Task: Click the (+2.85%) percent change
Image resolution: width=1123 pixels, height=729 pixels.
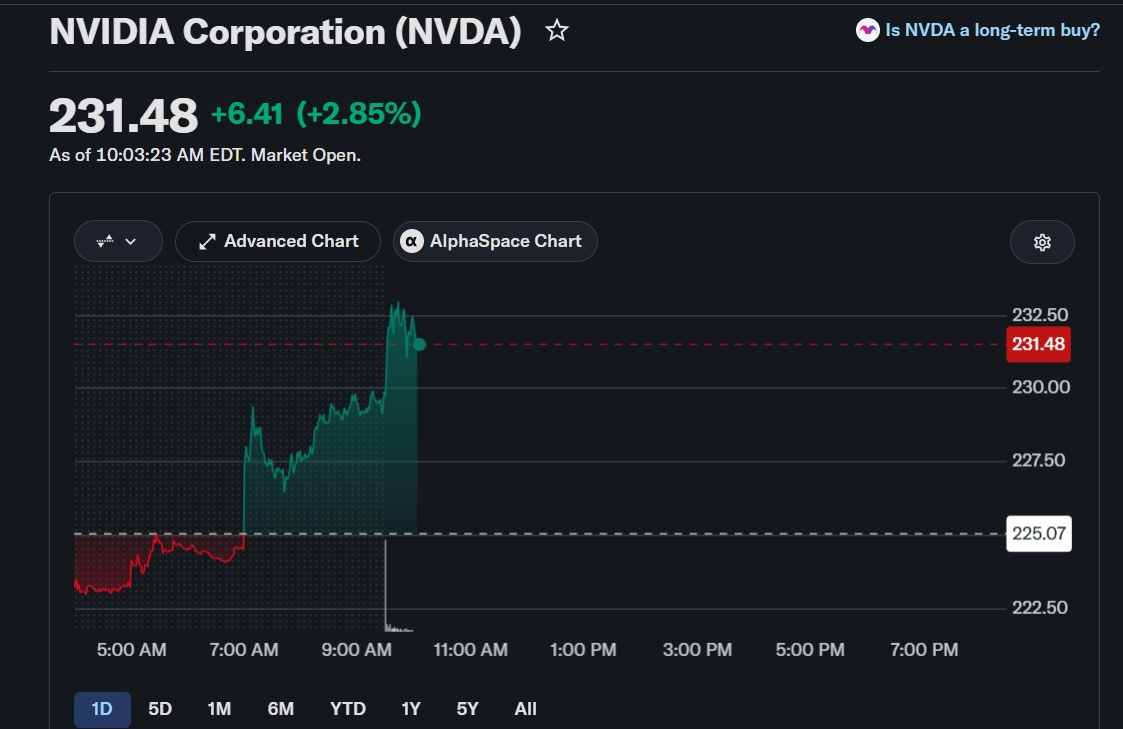Action: coord(359,114)
